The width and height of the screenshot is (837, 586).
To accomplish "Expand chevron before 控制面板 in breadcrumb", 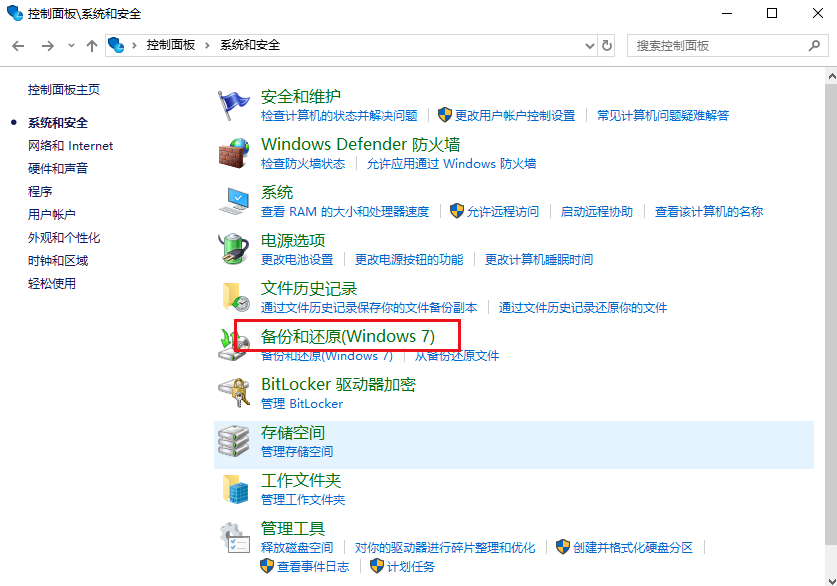I will pos(135,45).
